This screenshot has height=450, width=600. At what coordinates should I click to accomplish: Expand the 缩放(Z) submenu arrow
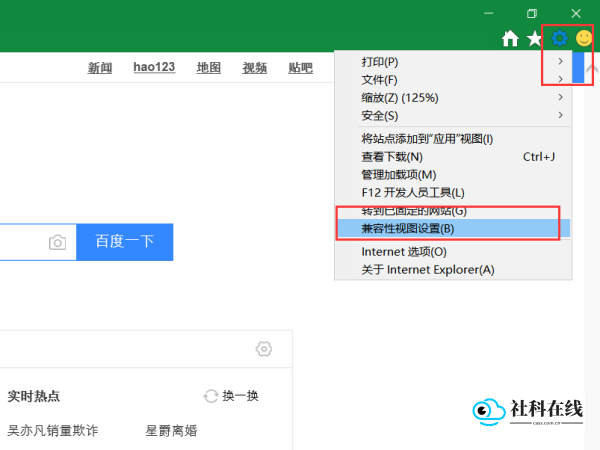[x=561, y=97]
